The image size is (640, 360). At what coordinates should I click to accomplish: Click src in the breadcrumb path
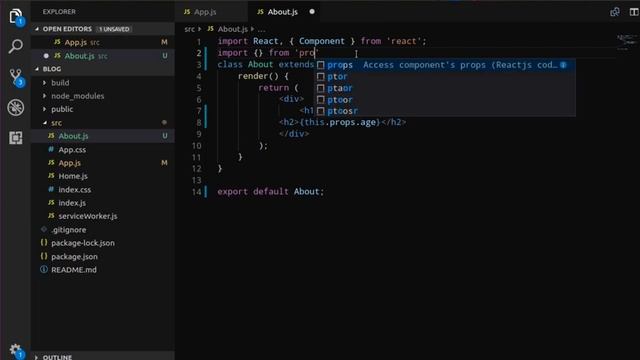pyautogui.click(x=189, y=29)
